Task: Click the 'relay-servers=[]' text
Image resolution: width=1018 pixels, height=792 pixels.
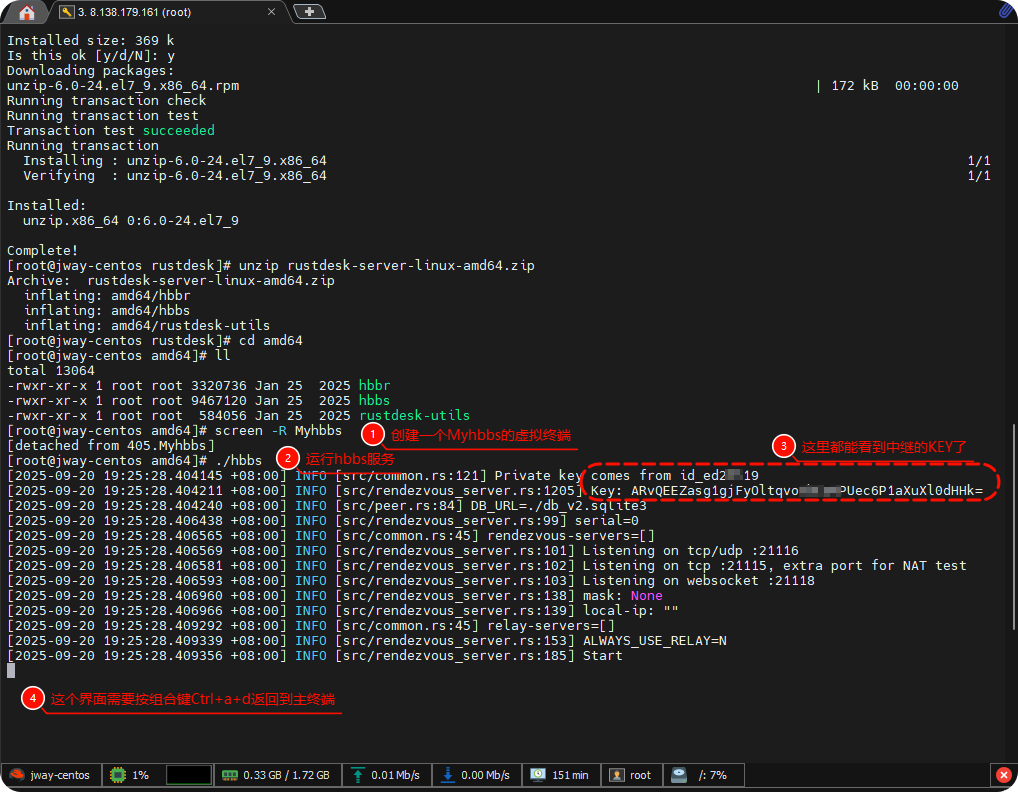Action: [551, 626]
